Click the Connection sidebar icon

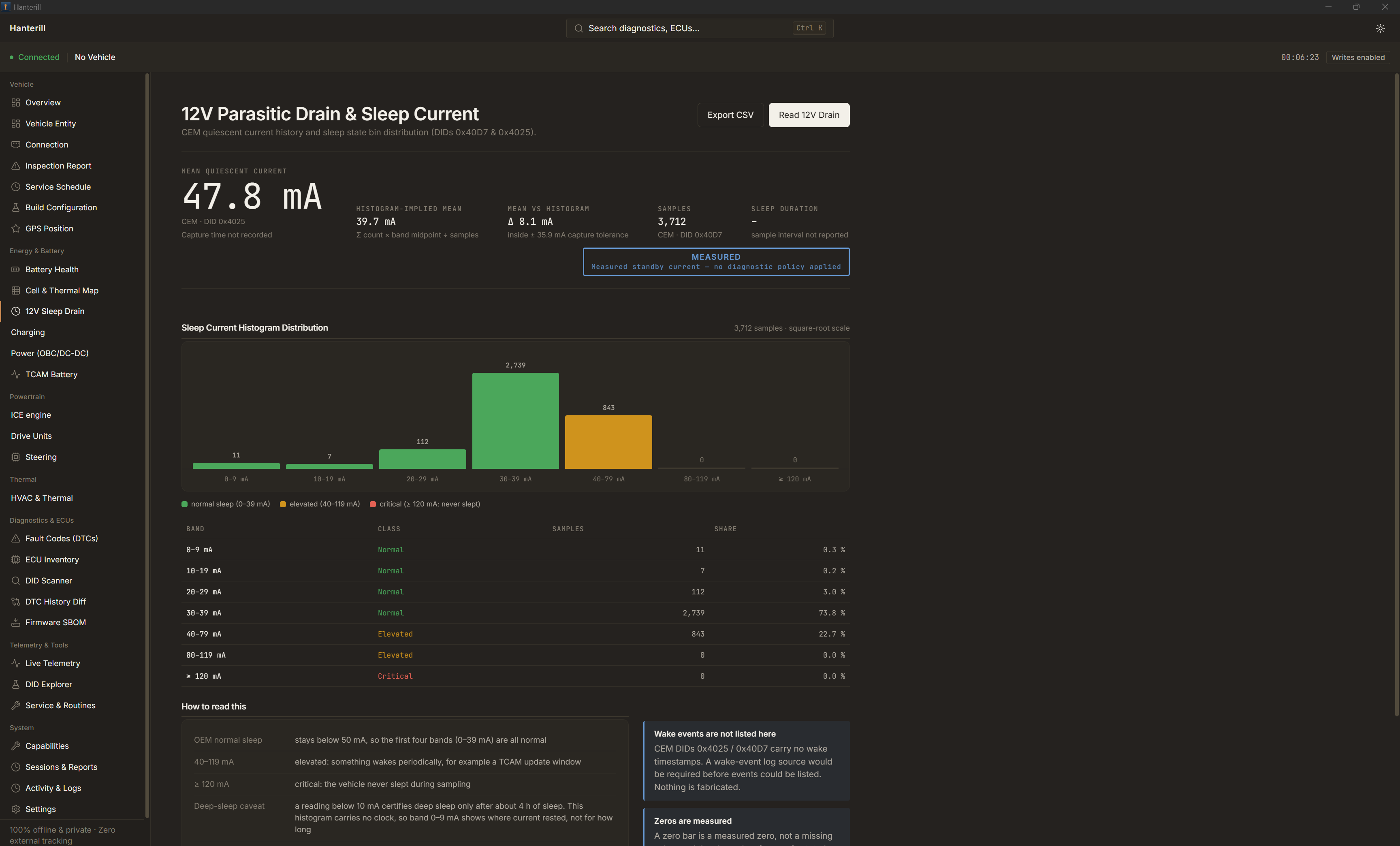pos(16,145)
